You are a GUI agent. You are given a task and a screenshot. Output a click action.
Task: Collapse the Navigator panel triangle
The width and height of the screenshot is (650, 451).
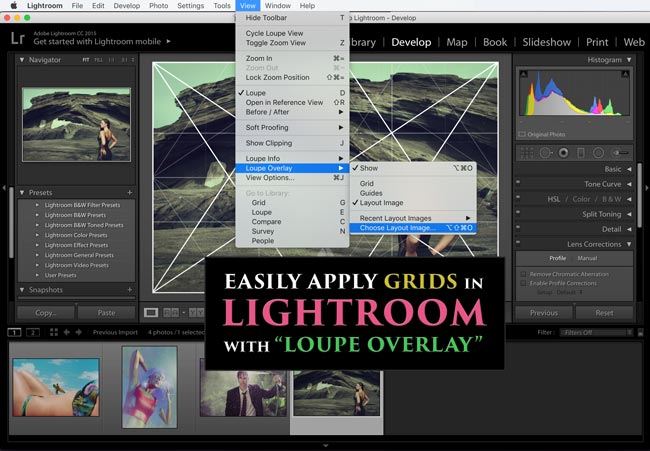[22, 60]
